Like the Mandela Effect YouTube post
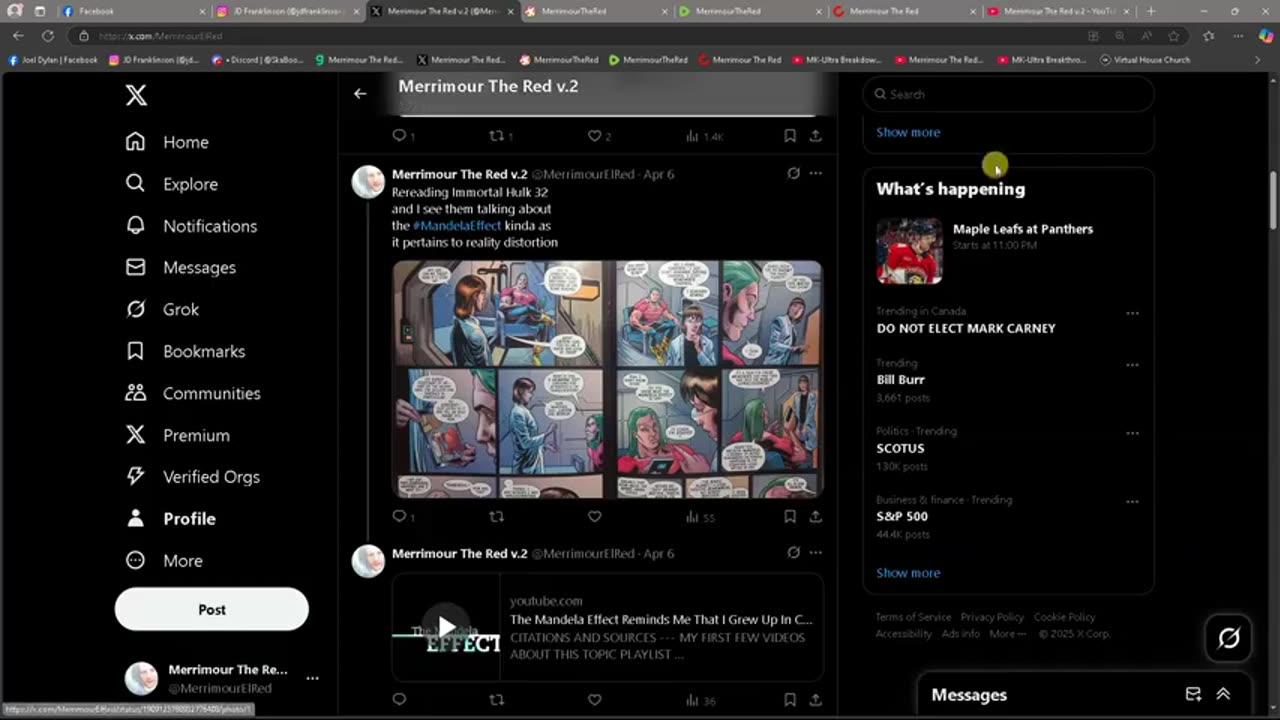Image resolution: width=1280 pixels, height=720 pixels. pos(594,700)
